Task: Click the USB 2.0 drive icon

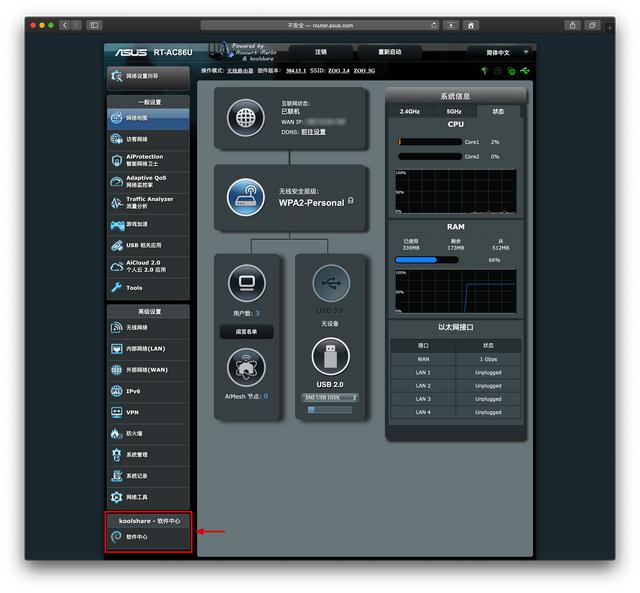Action: tap(331, 356)
